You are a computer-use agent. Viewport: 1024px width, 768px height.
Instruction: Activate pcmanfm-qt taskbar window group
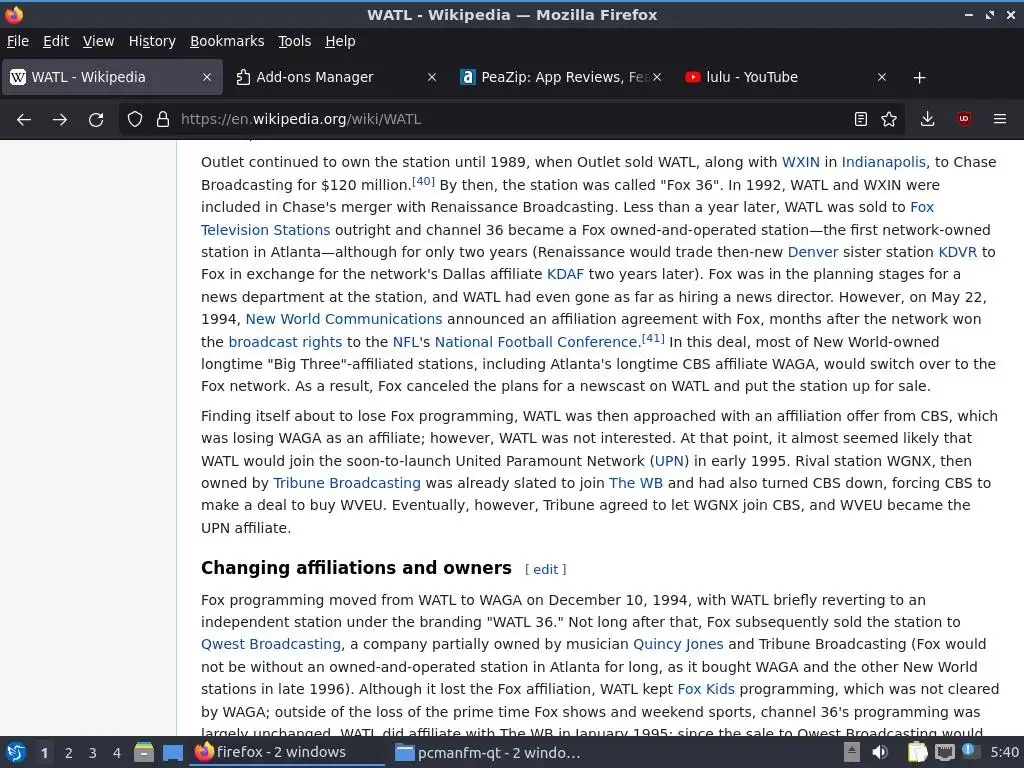pyautogui.click(x=490, y=752)
